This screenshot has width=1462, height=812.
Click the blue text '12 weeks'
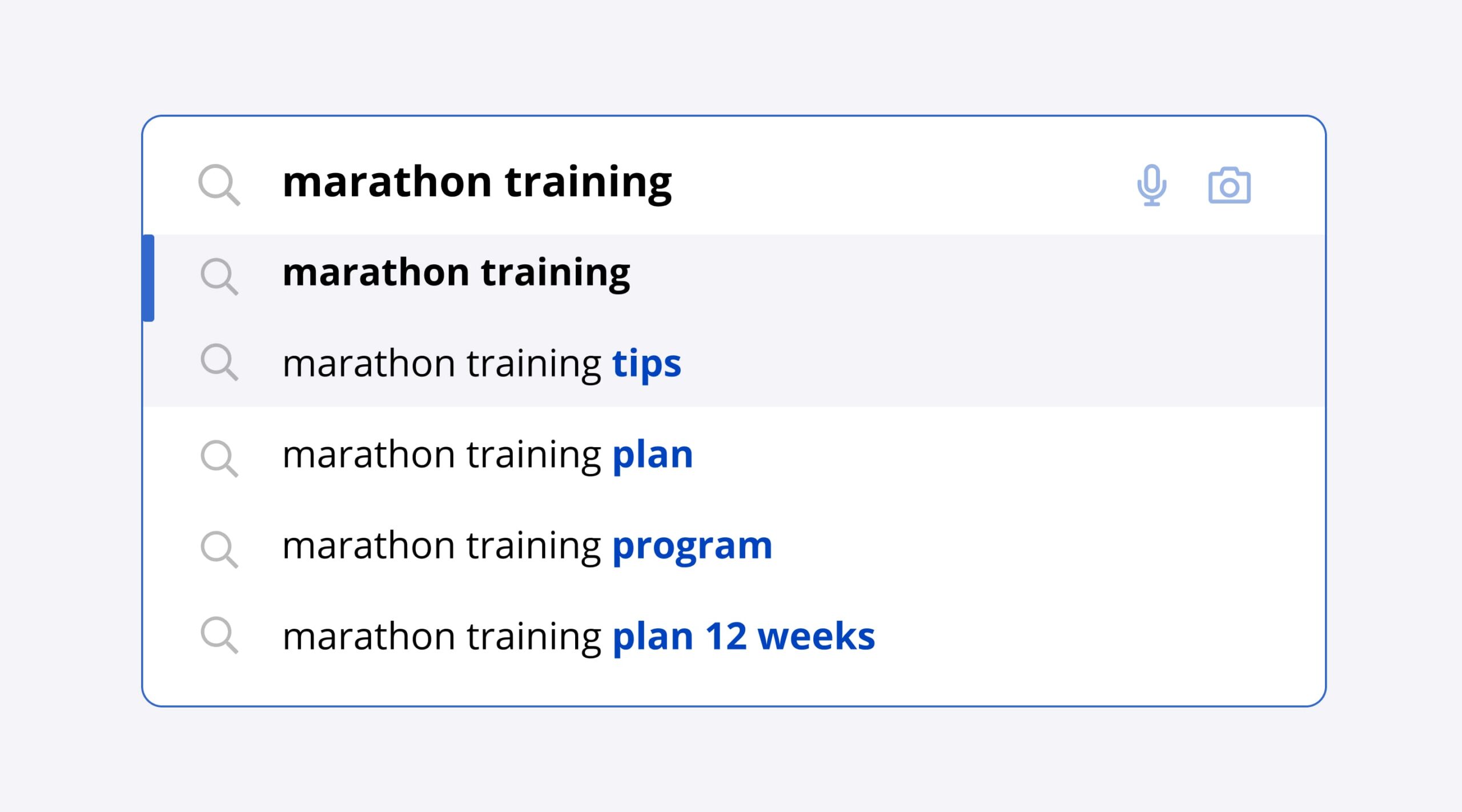click(x=790, y=637)
